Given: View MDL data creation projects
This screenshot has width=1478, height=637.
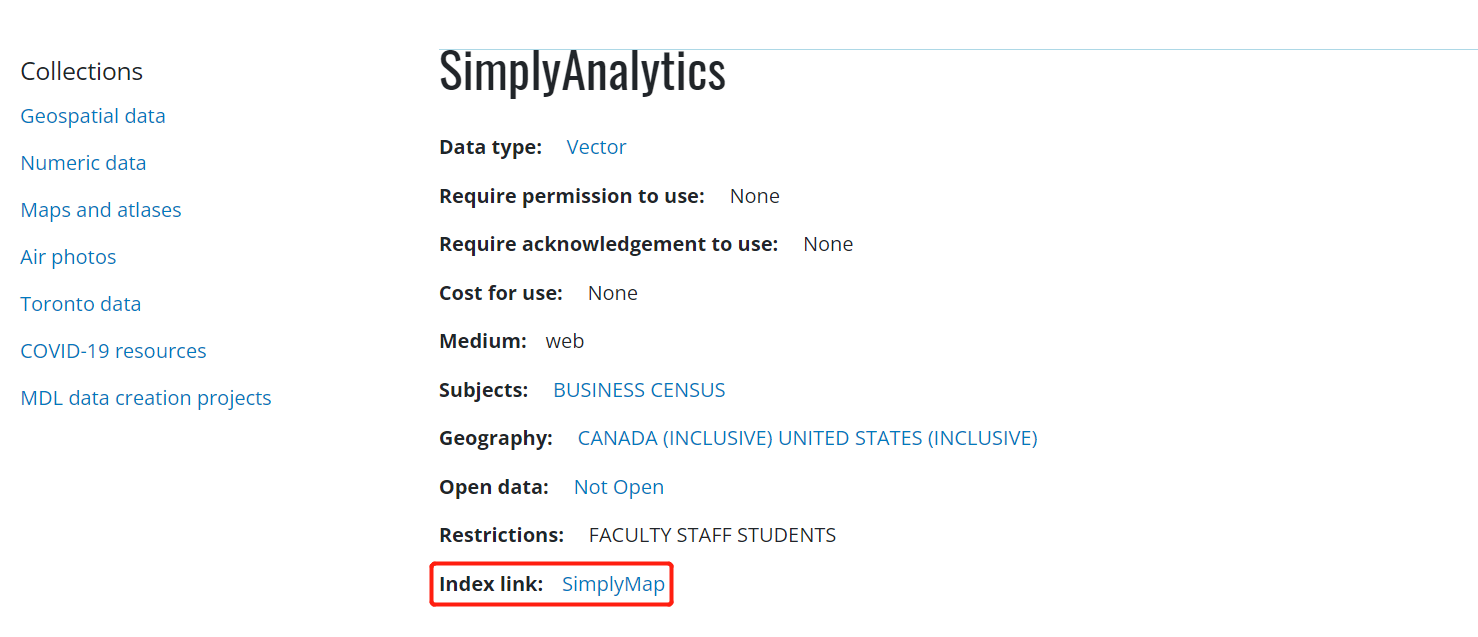Looking at the screenshot, I should [145, 397].
